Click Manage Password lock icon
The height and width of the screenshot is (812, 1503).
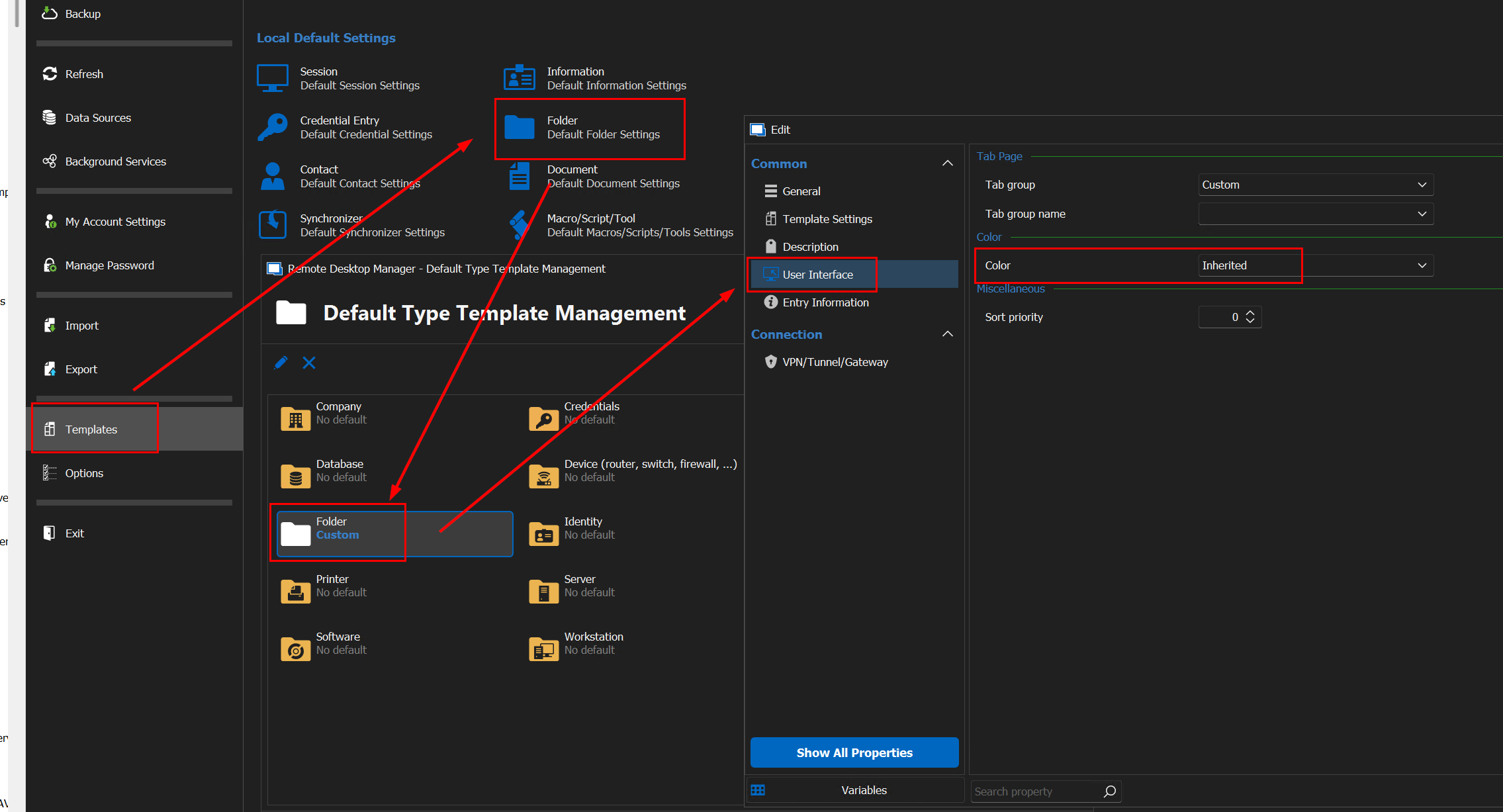(x=50, y=265)
